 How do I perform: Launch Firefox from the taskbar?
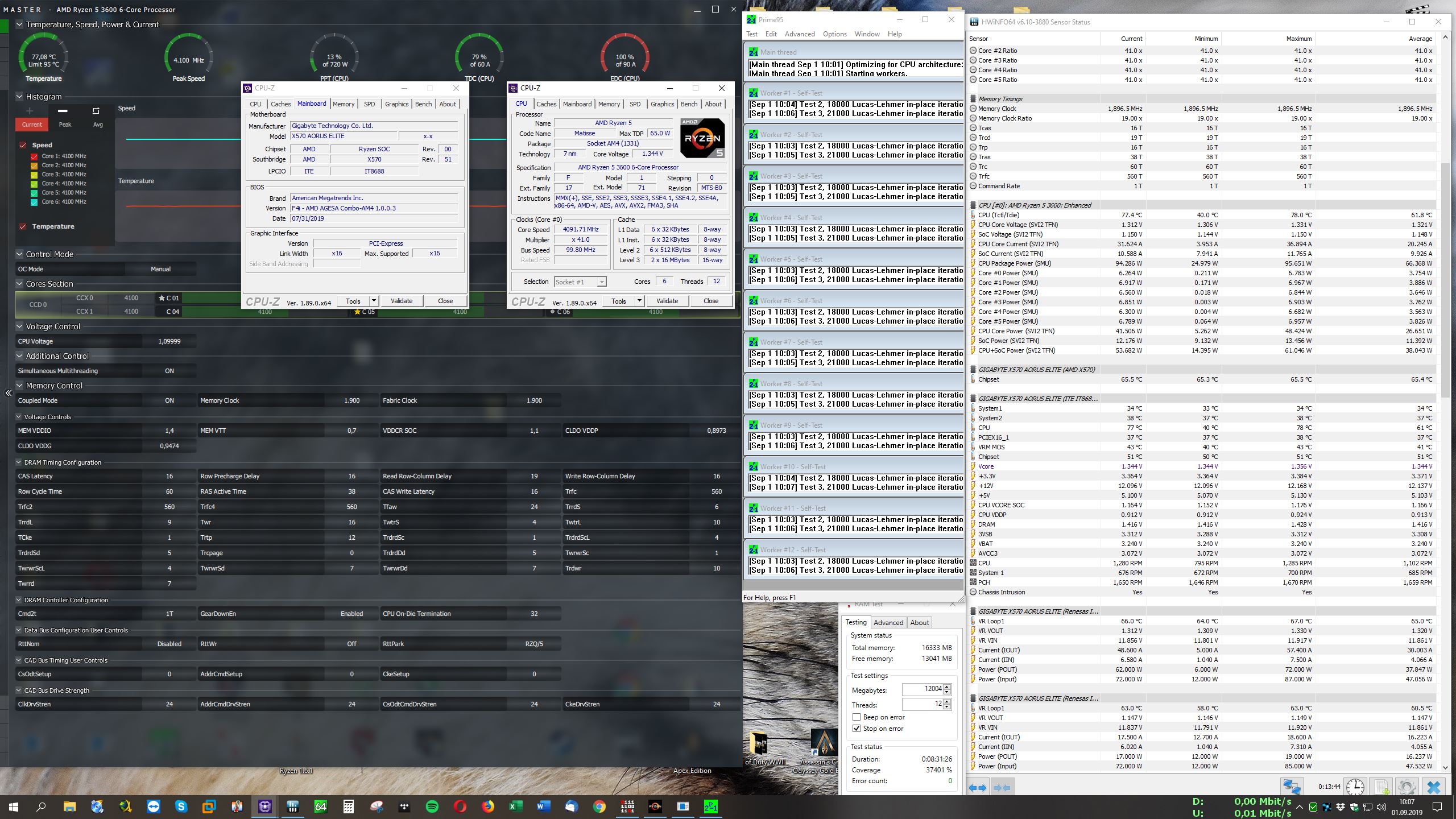click(487, 806)
